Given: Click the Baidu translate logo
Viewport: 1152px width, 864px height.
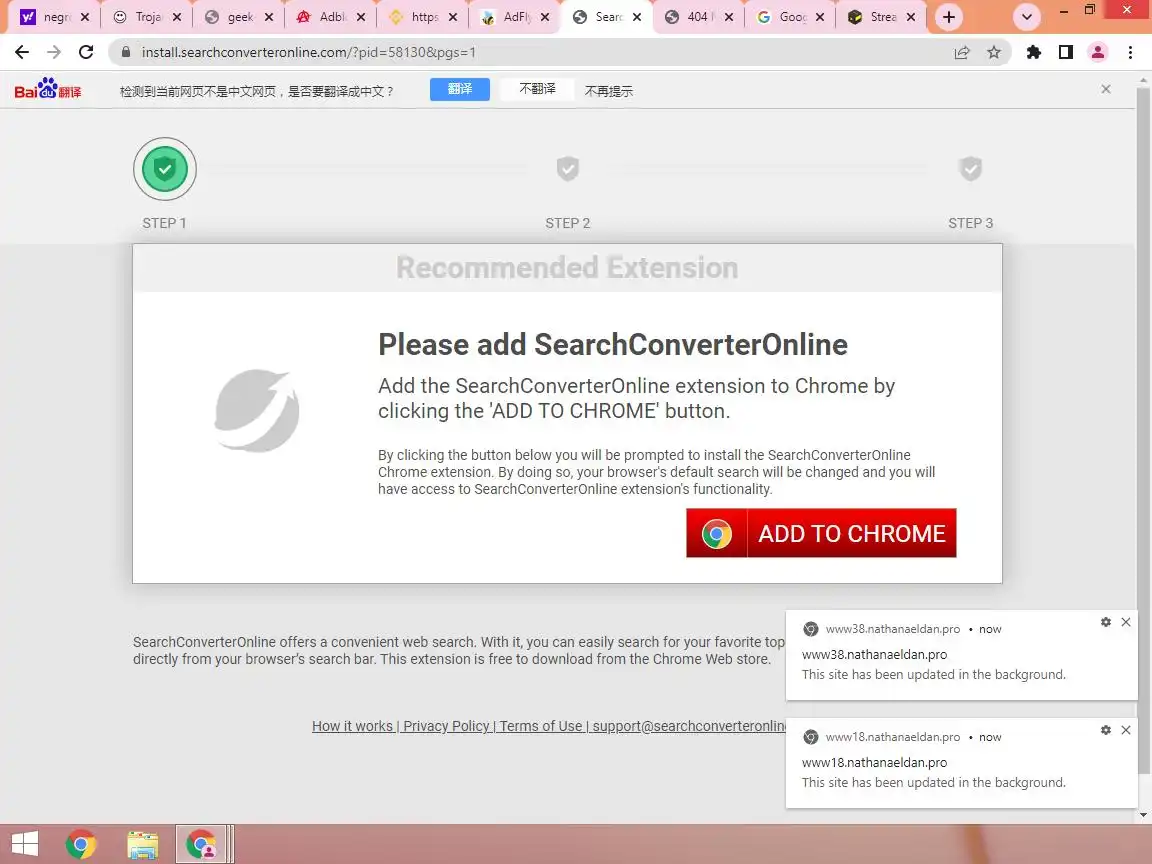Looking at the screenshot, I should point(48,89).
